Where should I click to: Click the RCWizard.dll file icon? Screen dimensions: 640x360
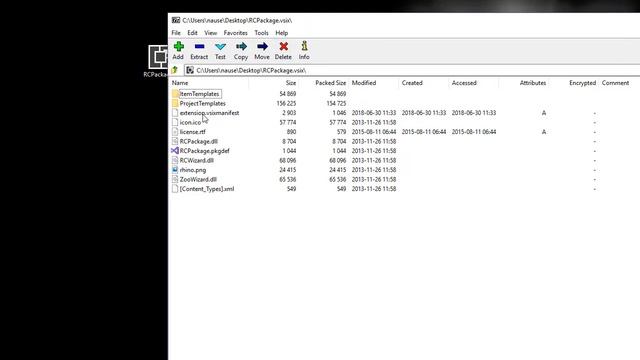click(175, 160)
